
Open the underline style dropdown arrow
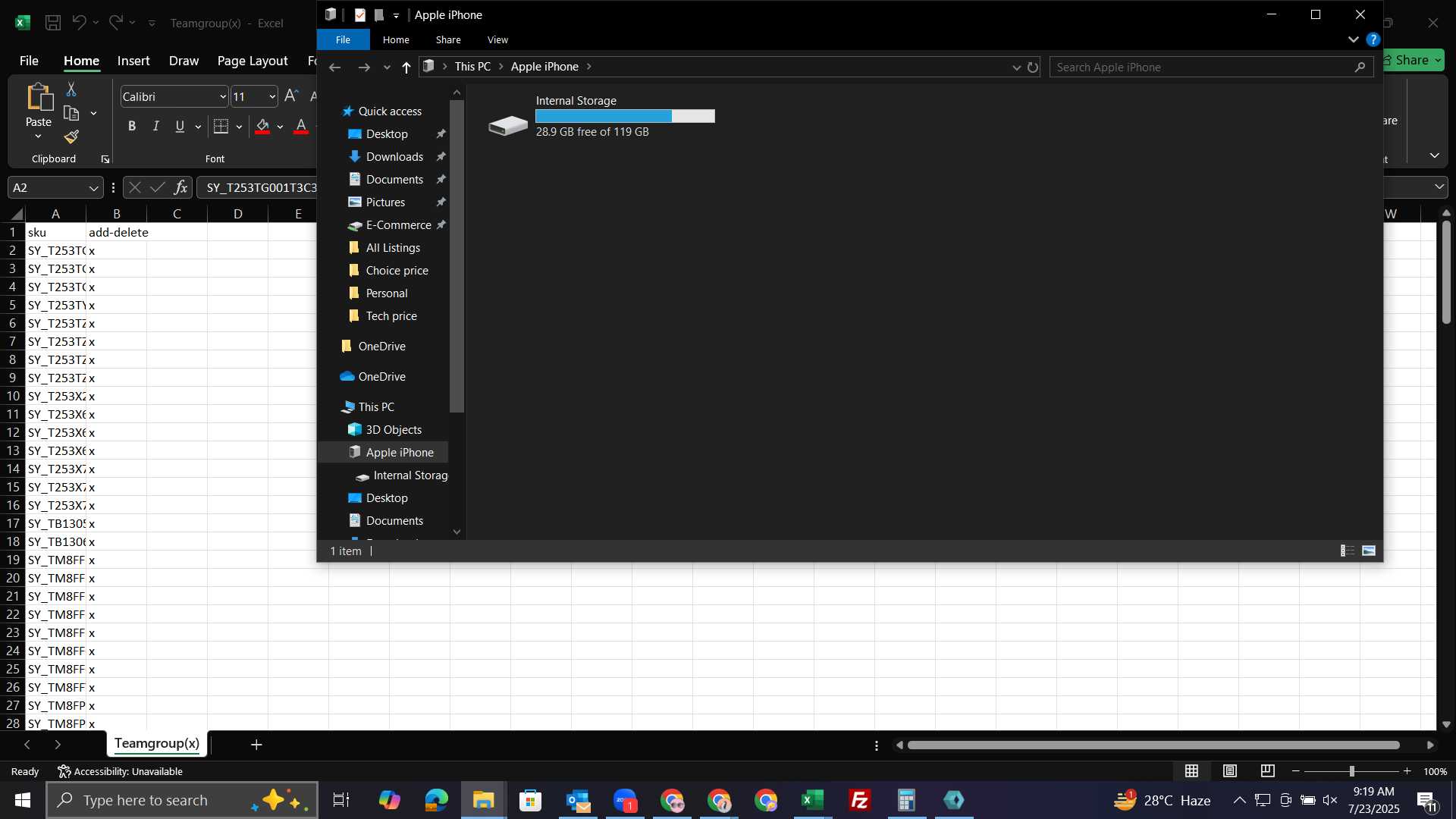click(198, 127)
